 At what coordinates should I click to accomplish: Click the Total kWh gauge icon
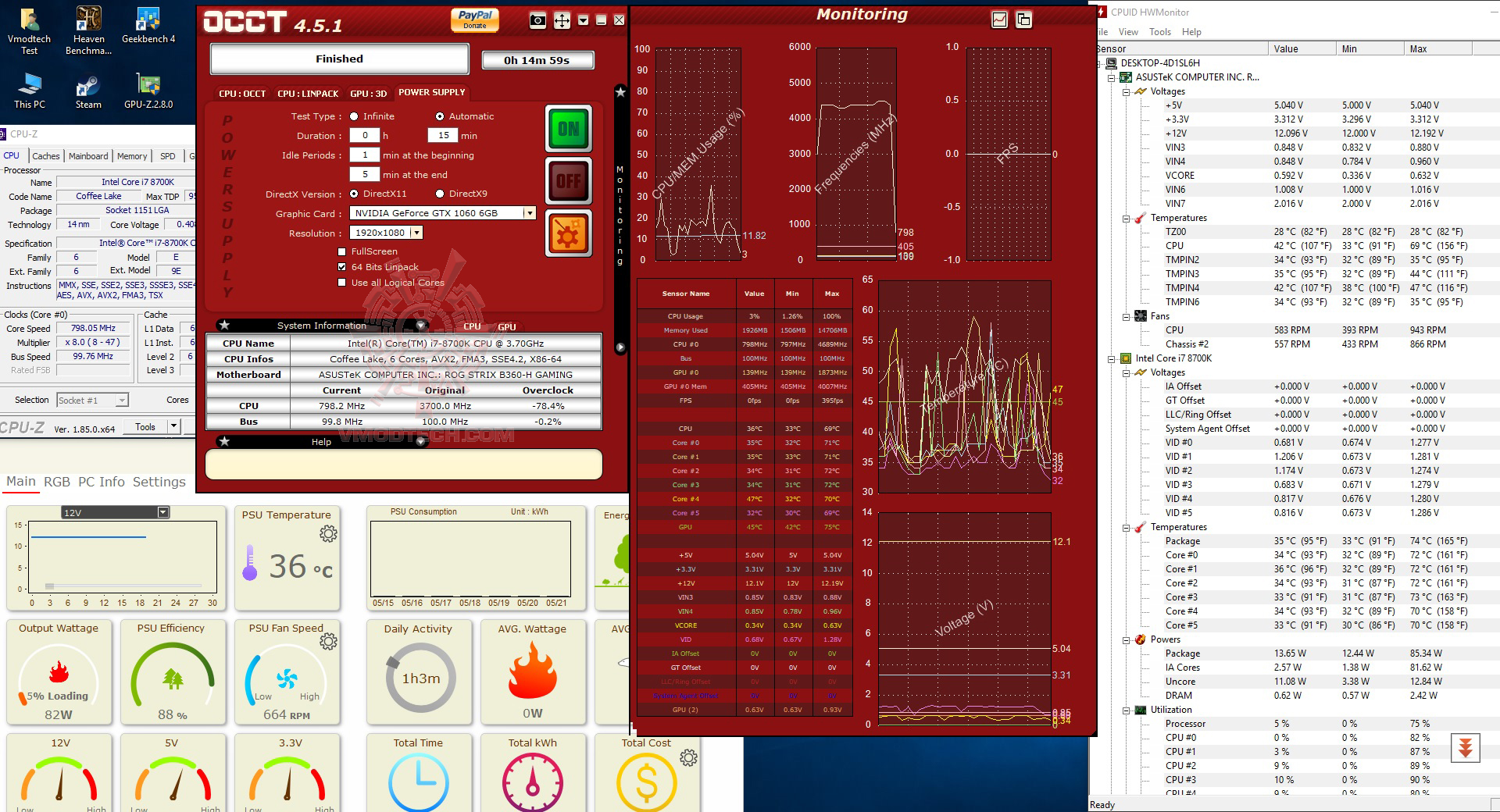pyautogui.click(x=533, y=782)
